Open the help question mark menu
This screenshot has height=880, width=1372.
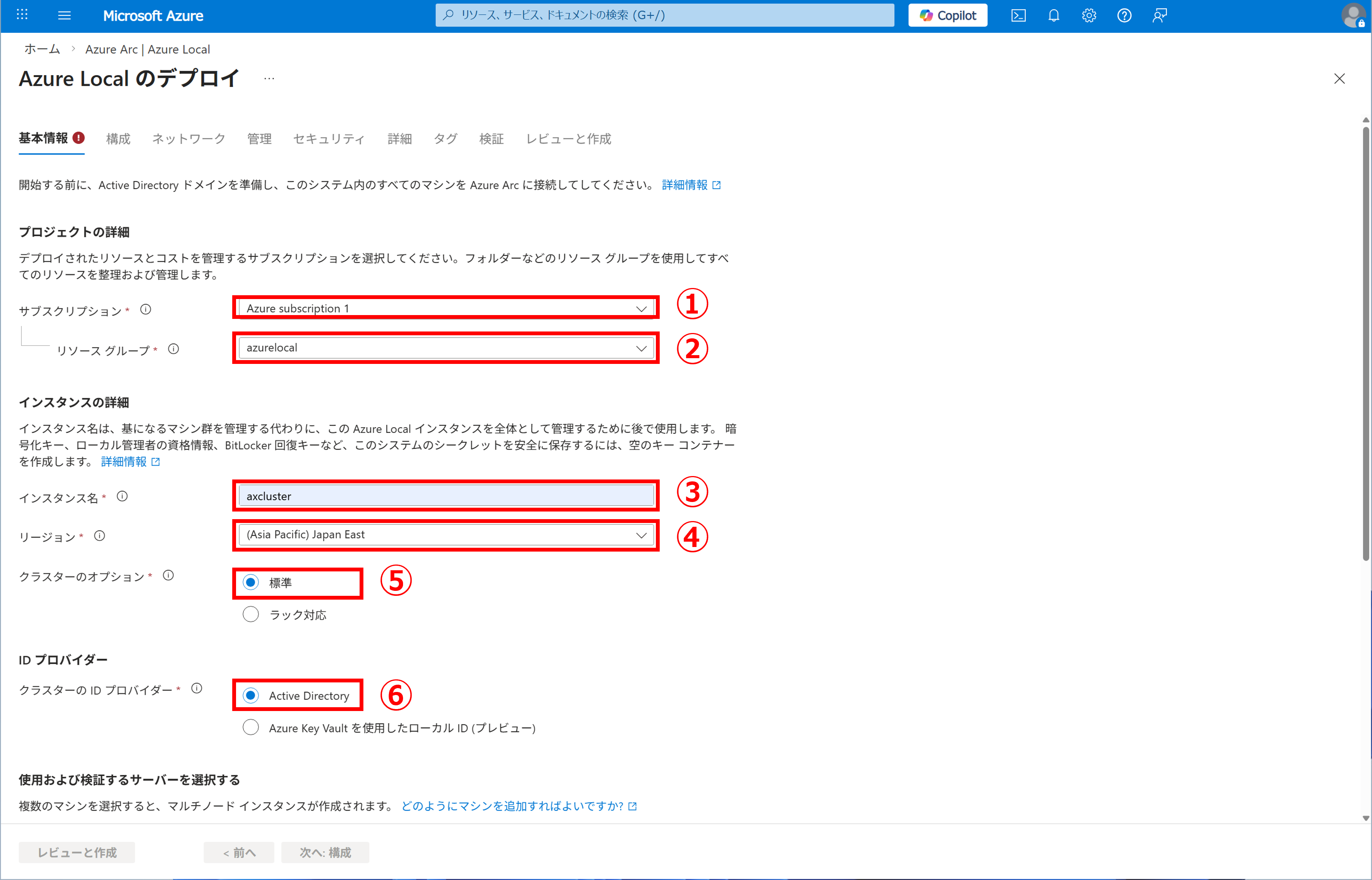1124,15
